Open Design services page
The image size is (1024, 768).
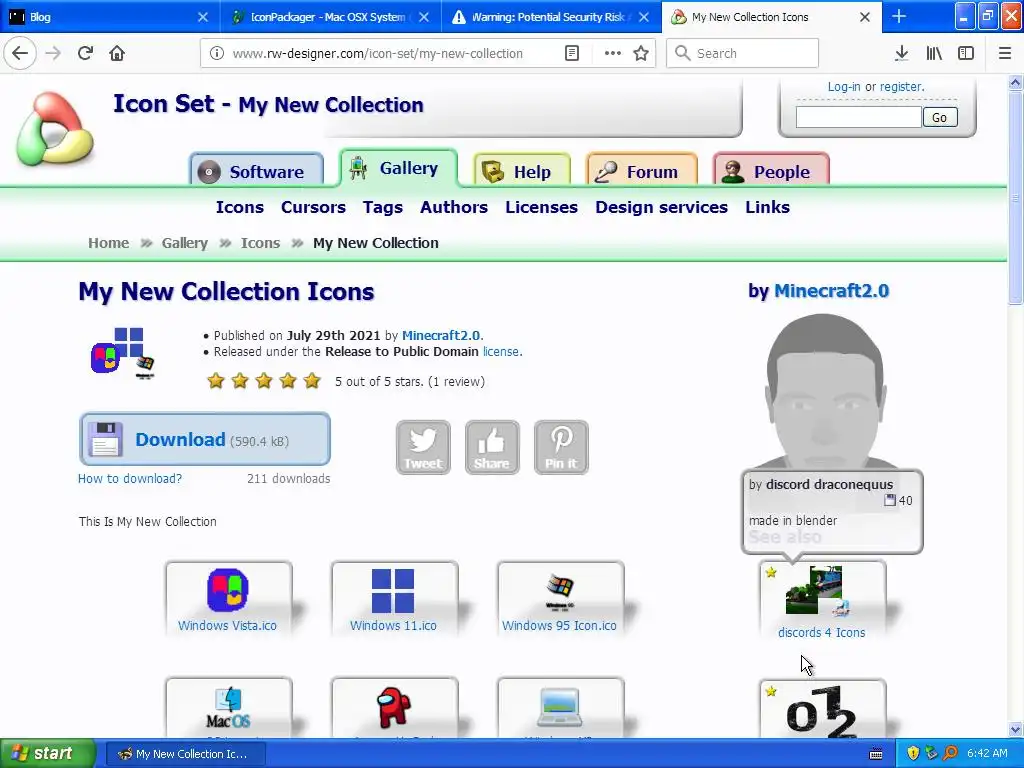pyautogui.click(x=662, y=207)
